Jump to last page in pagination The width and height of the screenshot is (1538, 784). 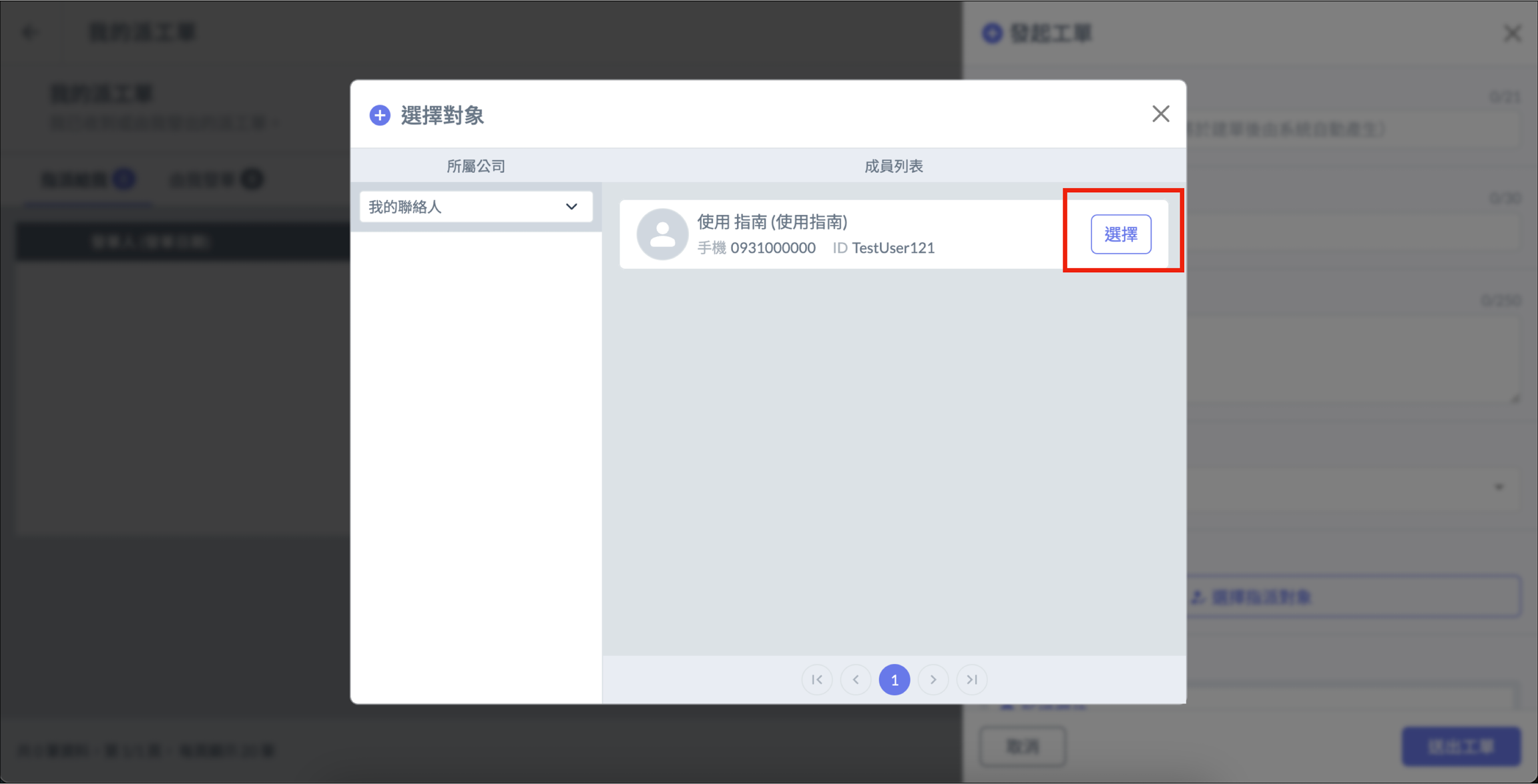pos(972,679)
